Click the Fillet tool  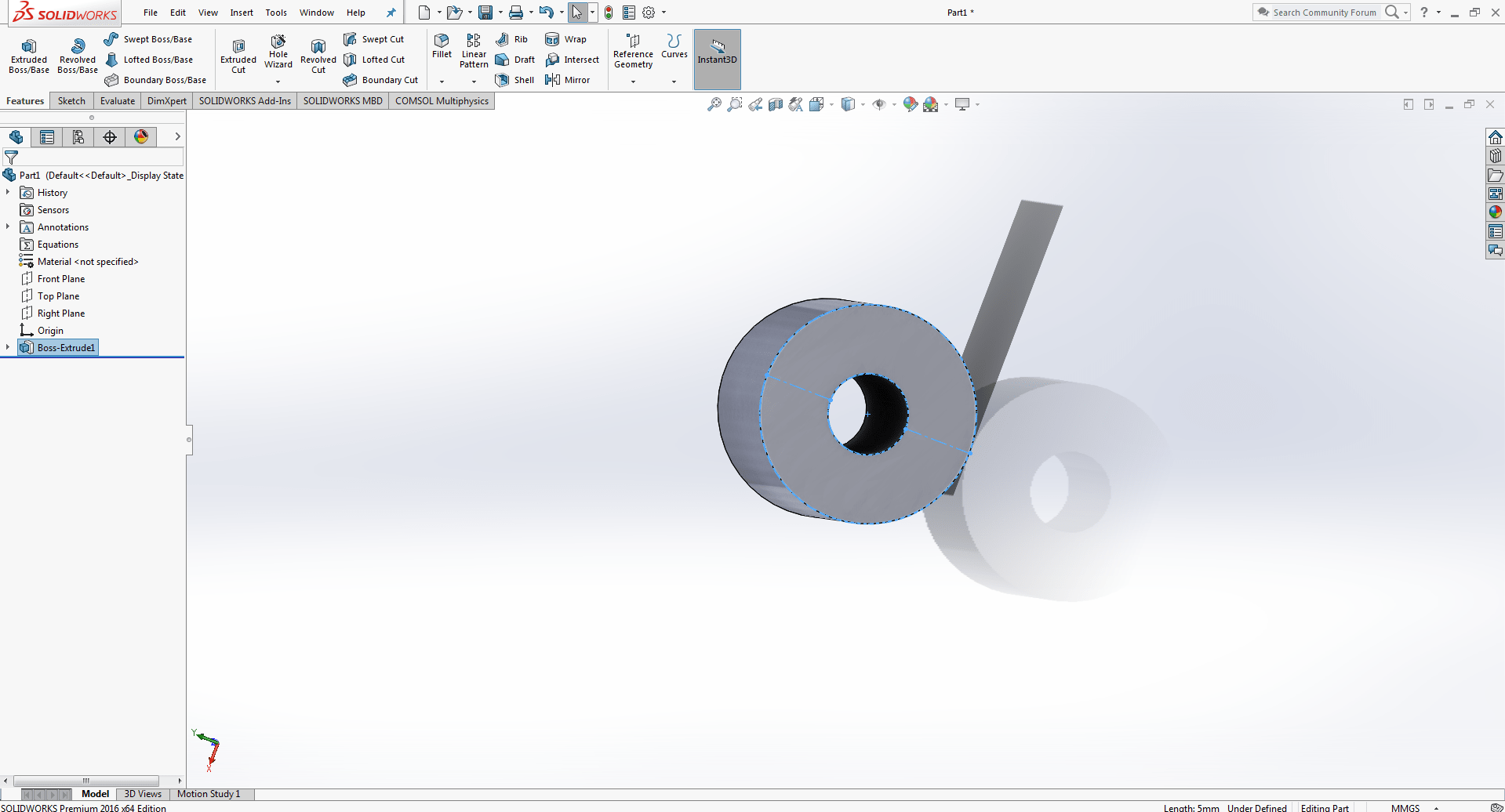coord(442,46)
